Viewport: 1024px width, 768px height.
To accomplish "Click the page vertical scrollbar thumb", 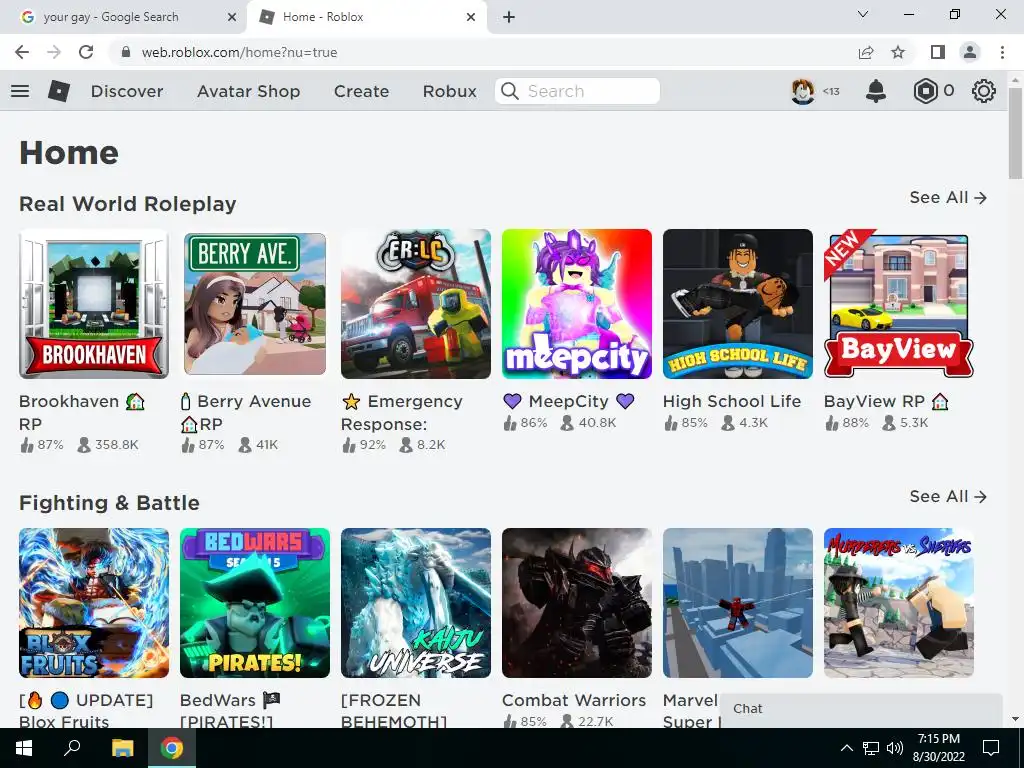I will point(1015,131).
